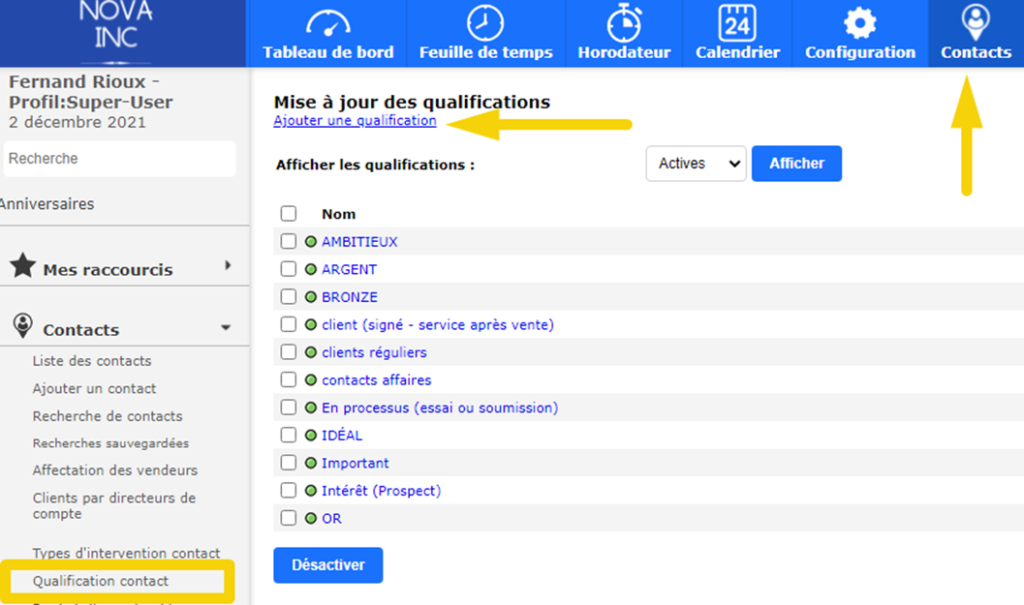The width and height of the screenshot is (1024, 605).
Task: Click the Feuille de temps clock icon
Action: coord(485,22)
